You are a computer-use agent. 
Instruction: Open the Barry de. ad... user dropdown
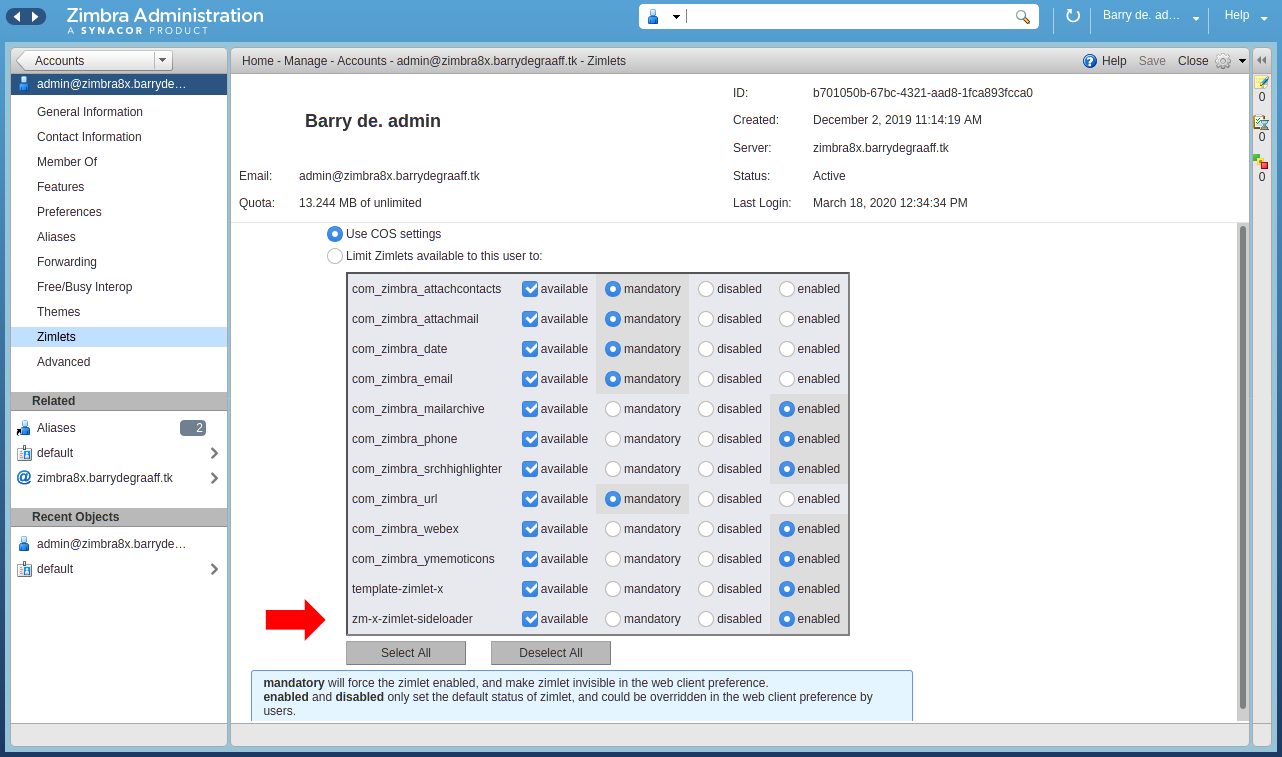[1196, 18]
